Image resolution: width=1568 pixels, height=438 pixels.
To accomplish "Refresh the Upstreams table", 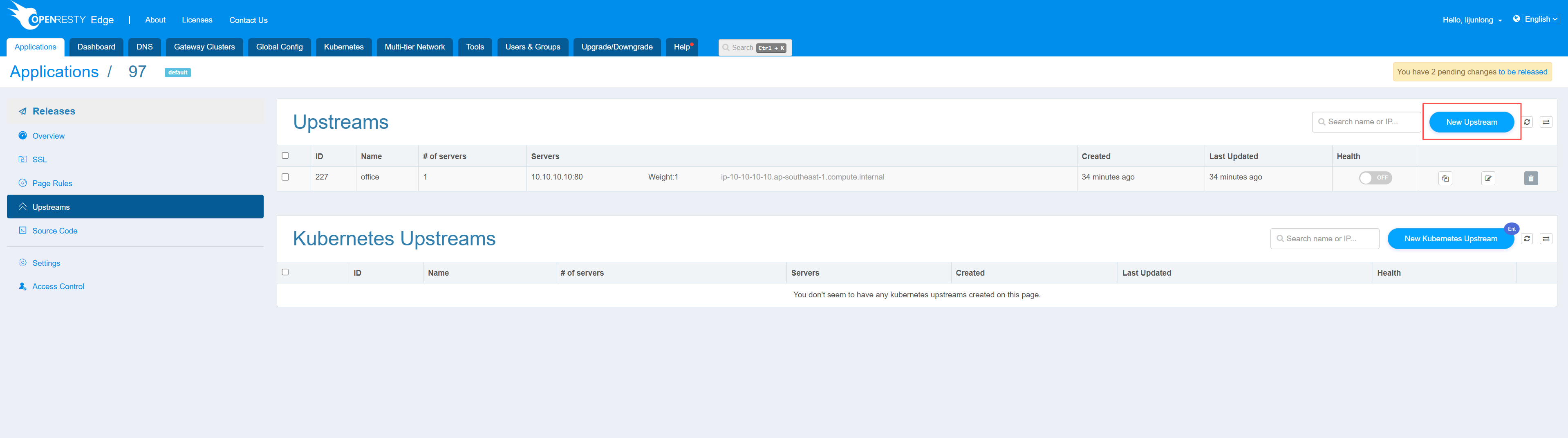I will pyautogui.click(x=1527, y=122).
